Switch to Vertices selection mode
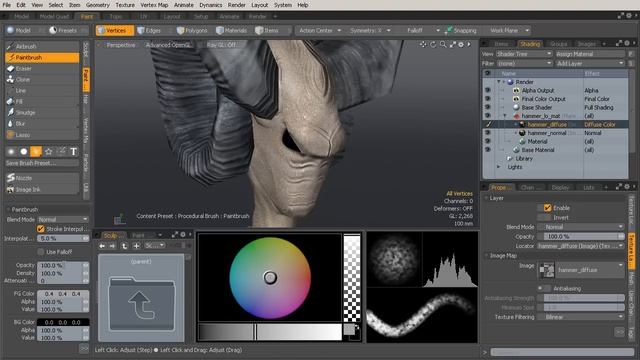The width and height of the screenshot is (640, 360). [x=115, y=31]
